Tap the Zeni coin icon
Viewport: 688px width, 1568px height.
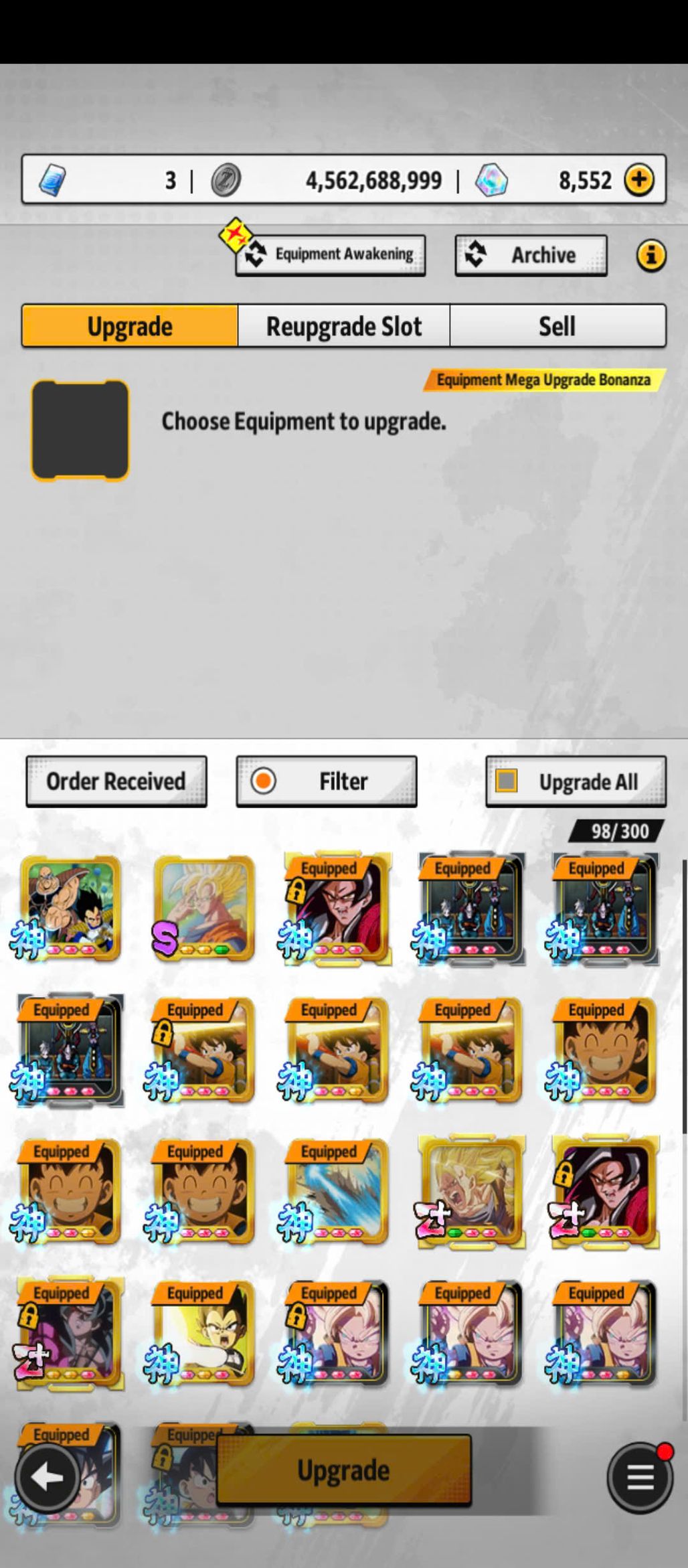coord(226,180)
